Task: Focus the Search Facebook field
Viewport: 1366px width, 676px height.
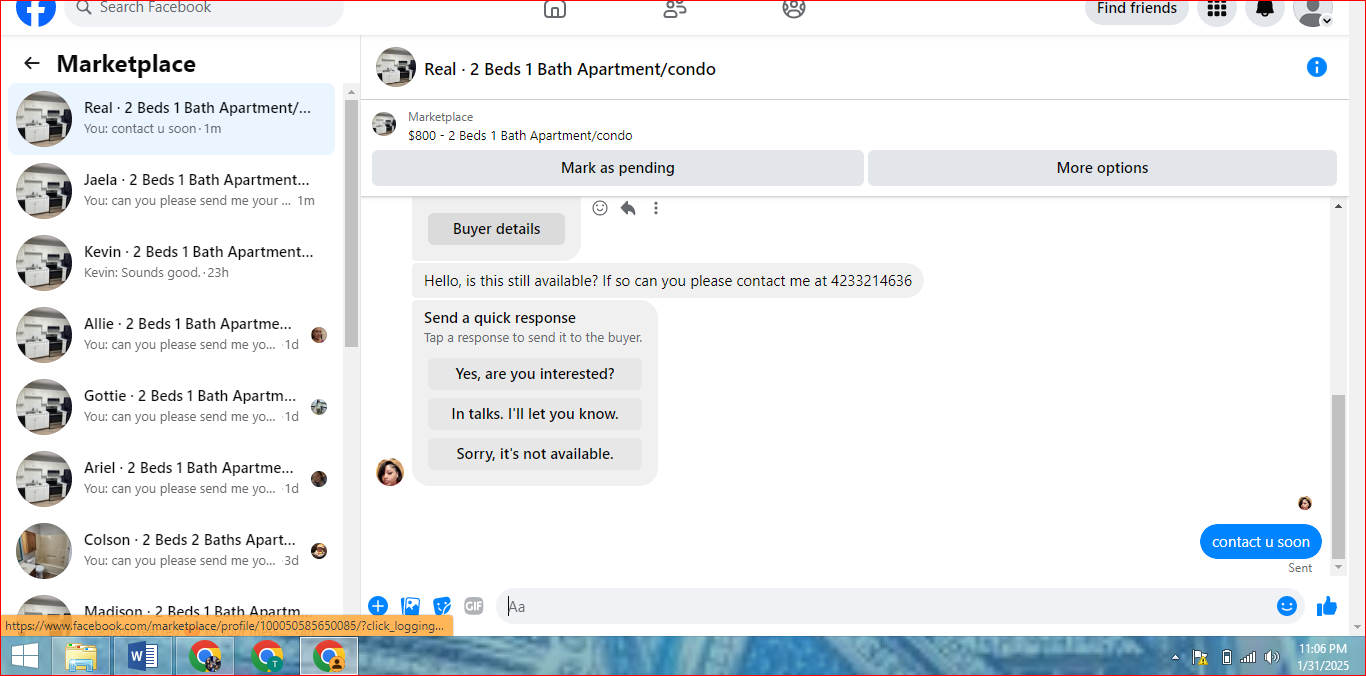Action: click(204, 9)
